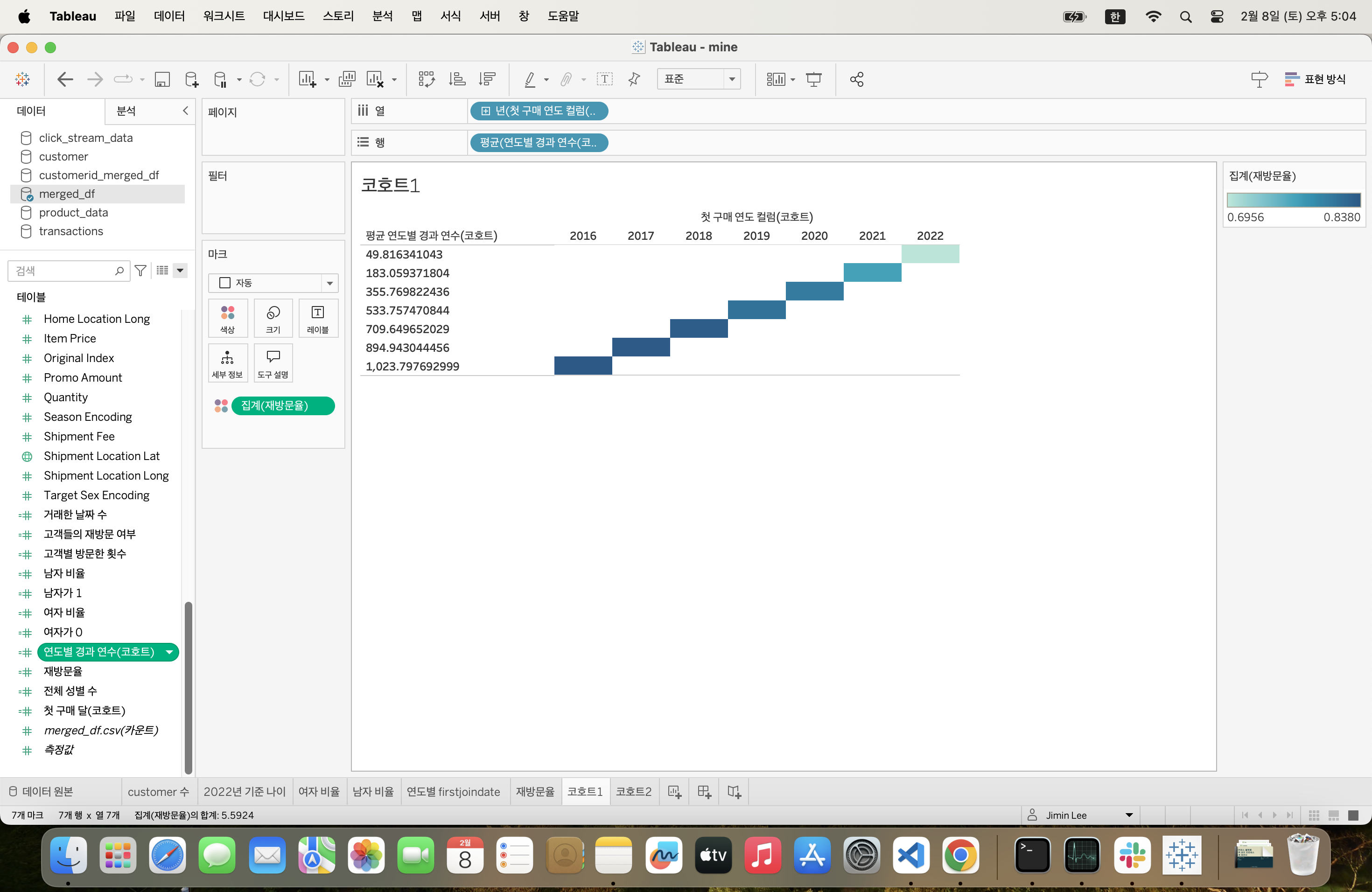Show mark labels T icon
The height and width of the screenshot is (892, 1372).
(x=604, y=79)
